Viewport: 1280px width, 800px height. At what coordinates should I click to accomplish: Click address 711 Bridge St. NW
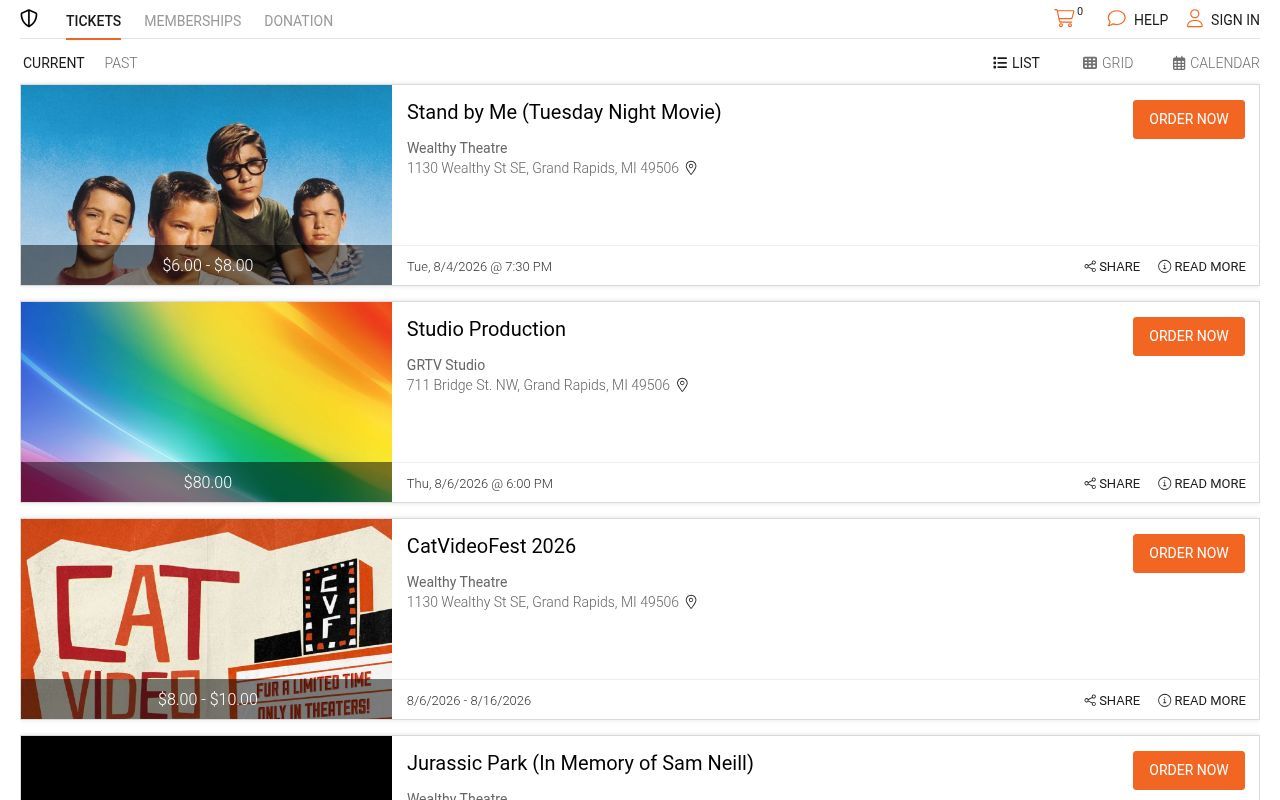[538, 385]
